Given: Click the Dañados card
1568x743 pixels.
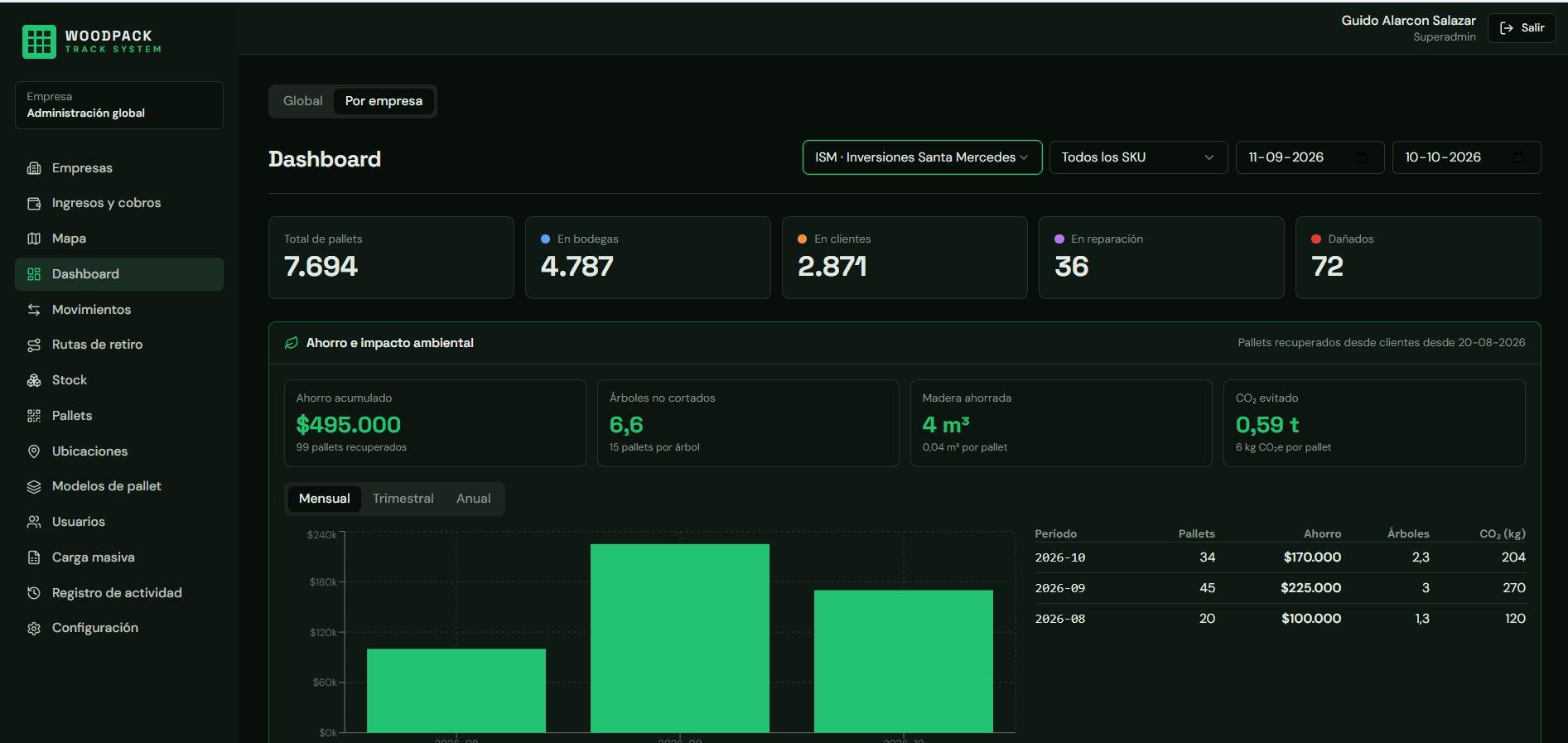Looking at the screenshot, I should 1418,258.
